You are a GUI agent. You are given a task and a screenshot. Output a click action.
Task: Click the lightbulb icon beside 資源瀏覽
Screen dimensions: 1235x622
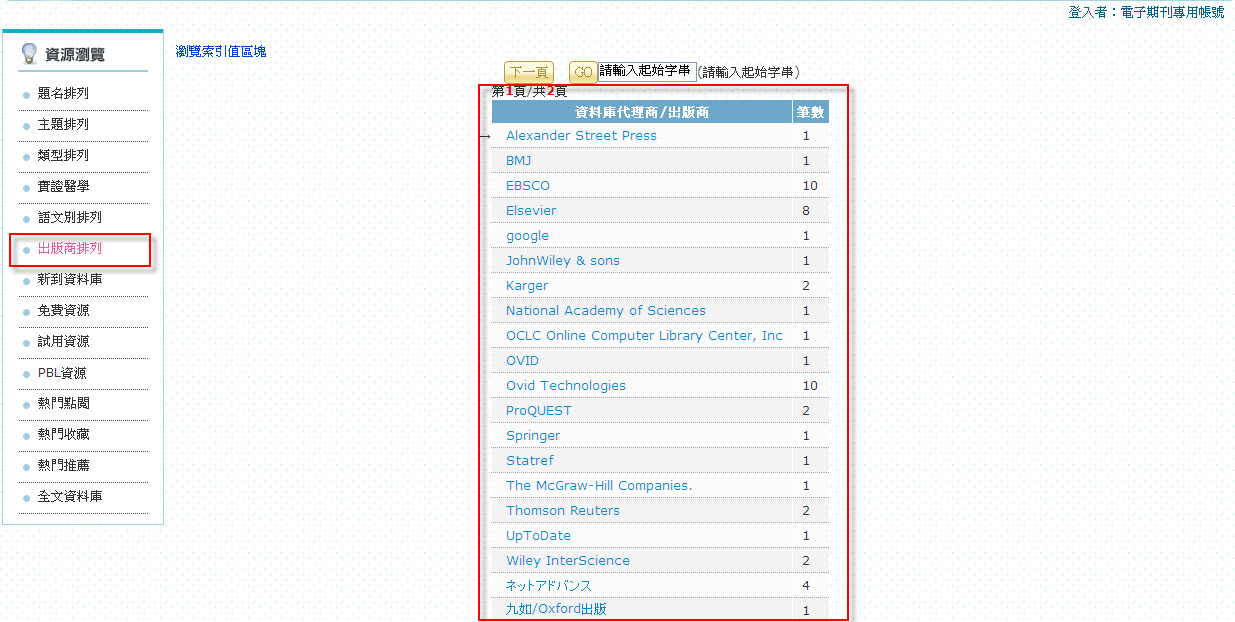click(29, 54)
